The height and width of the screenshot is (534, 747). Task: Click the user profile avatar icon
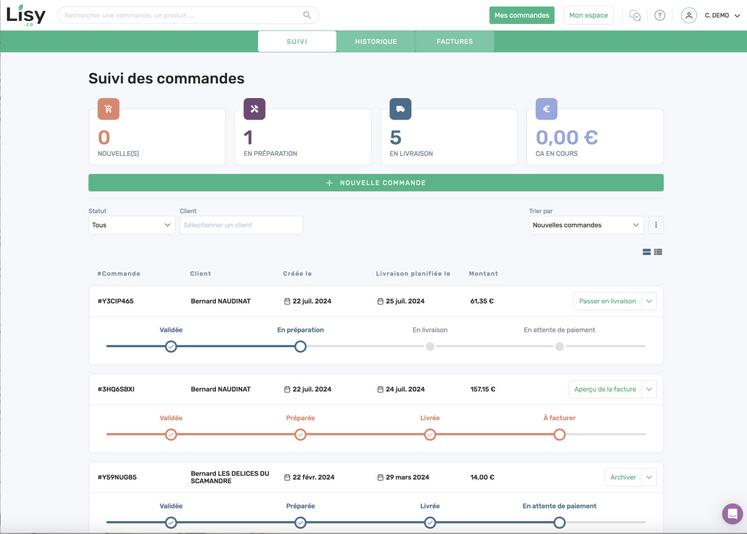(689, 15)
